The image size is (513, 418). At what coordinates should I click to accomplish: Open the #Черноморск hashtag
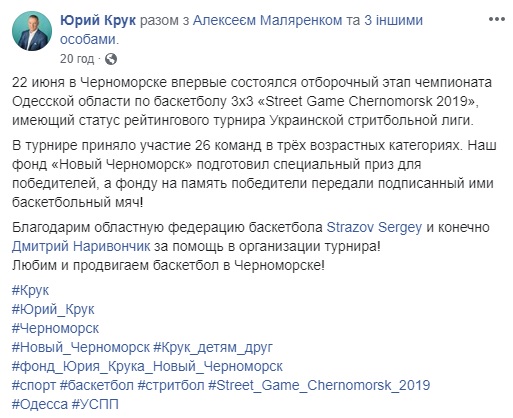click(55, 328)
